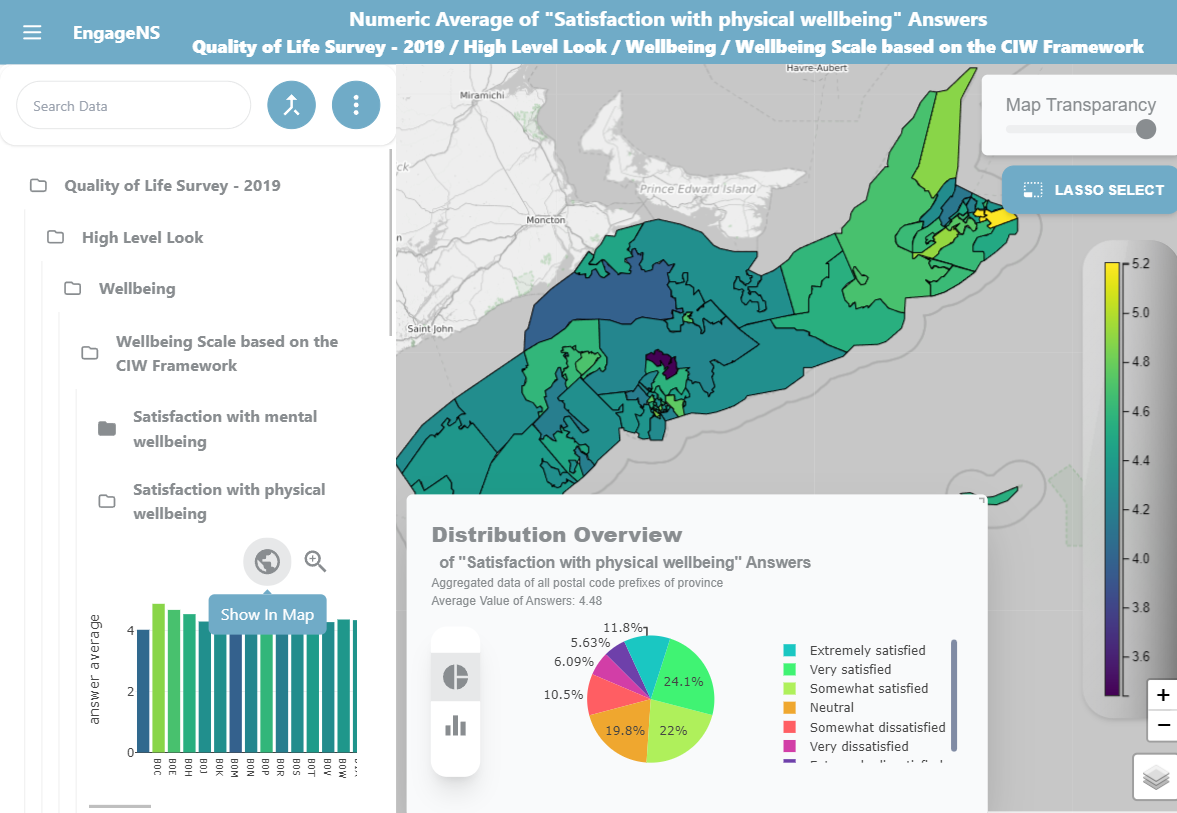Collapse Quality of Life Survey - 2019 folder
The image size is (1177, 813).
pyautogui.click(x=172, y=186)
